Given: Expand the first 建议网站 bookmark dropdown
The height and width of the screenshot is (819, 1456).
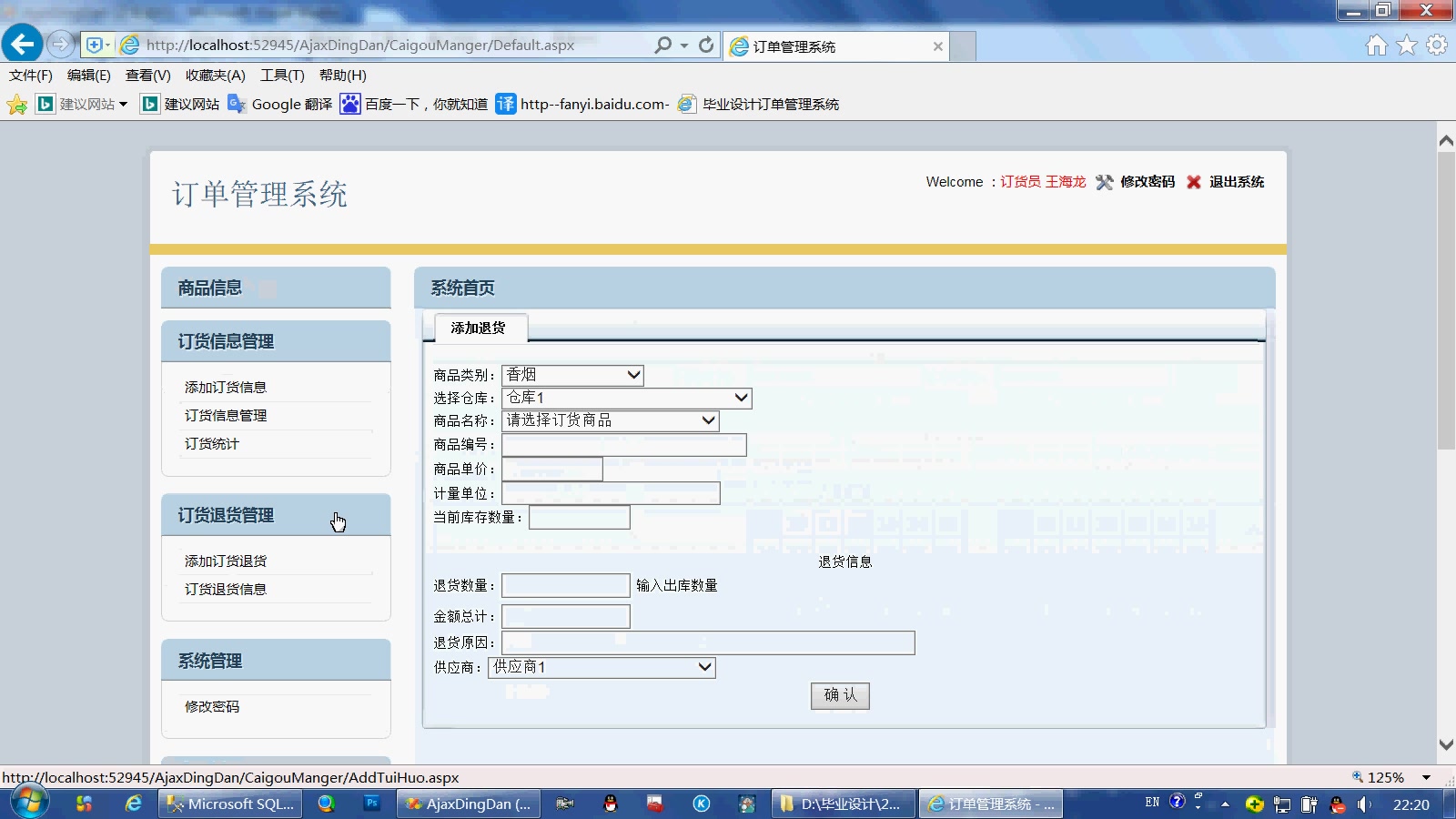Looking at the screenshot, I should click(123, 105).
